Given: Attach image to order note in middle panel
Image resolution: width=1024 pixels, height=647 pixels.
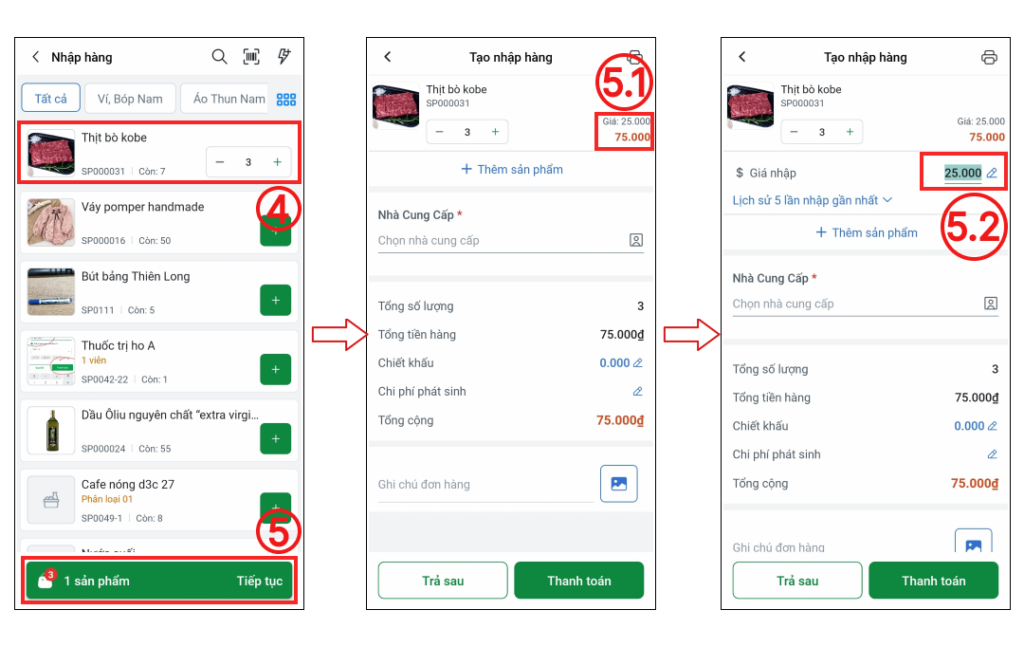Looking at the screenshot, I should click(x=618, y=484).
